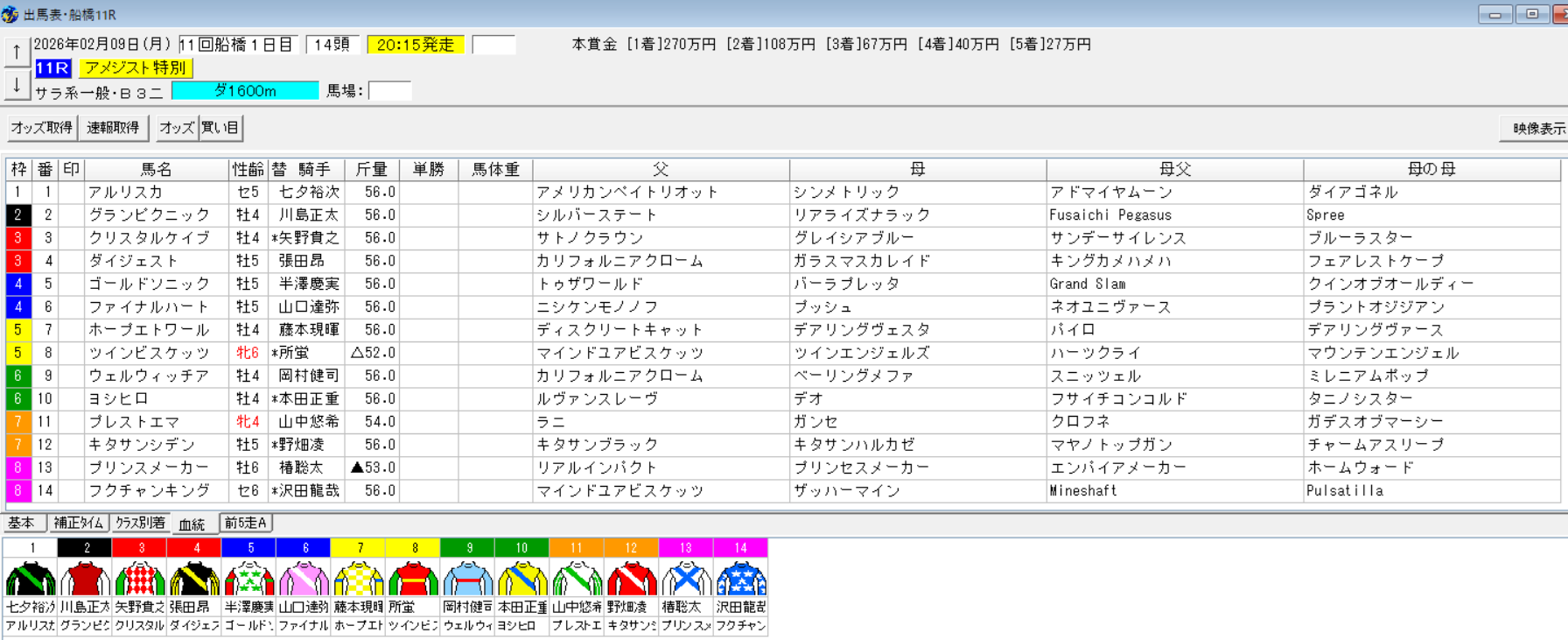Switch to the 基本 tab
Viewport: 1568px width, 640px height.
point(22,523)
